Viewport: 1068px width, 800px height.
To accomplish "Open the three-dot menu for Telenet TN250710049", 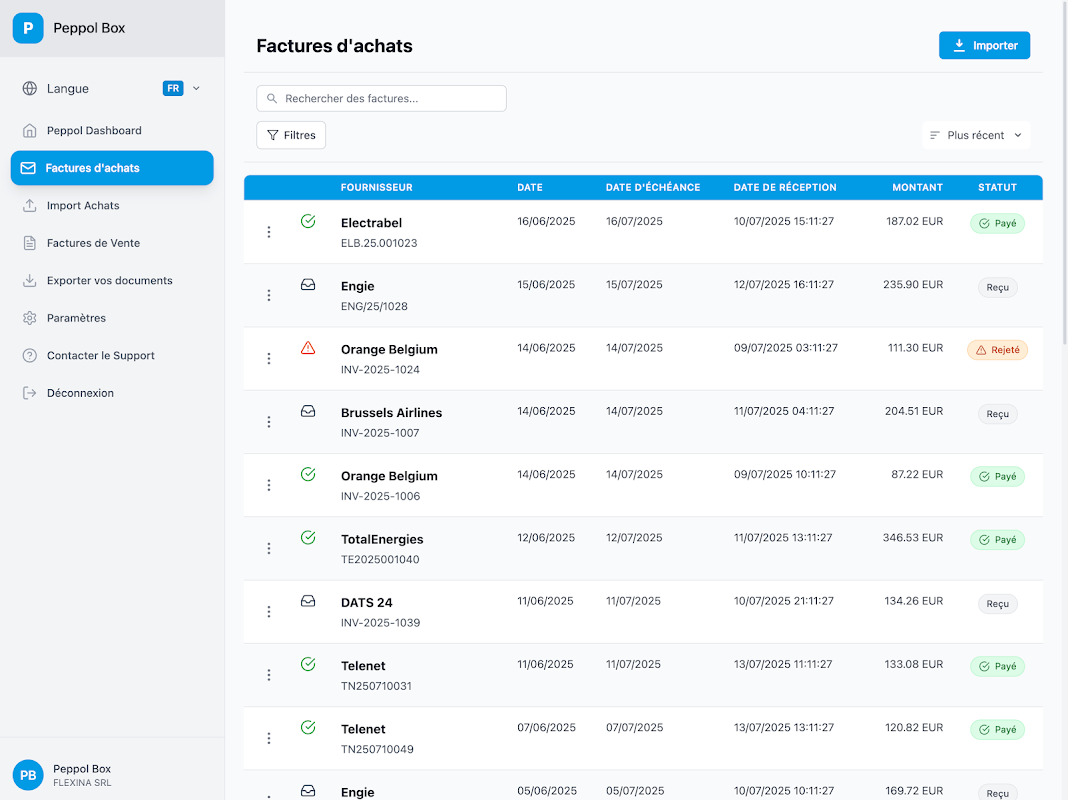I will coord(269,739).
